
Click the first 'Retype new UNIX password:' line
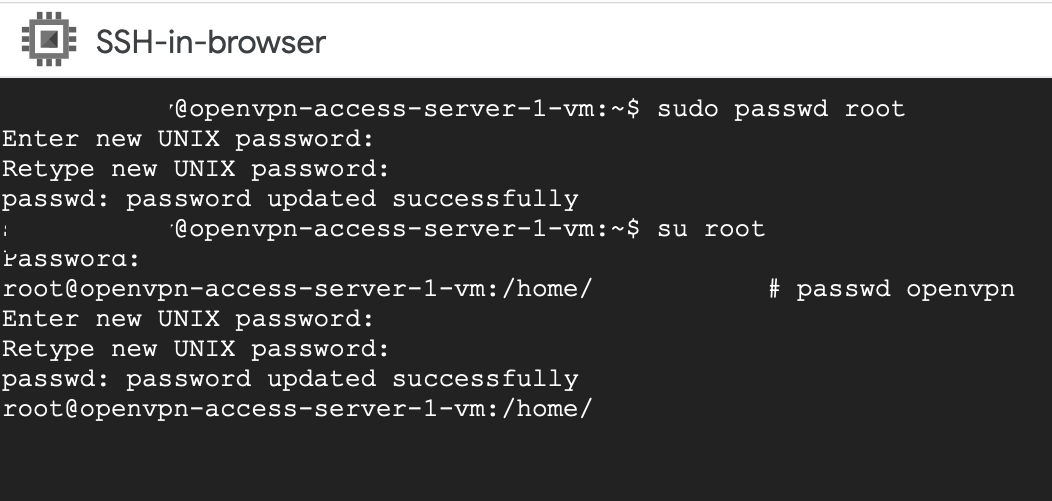click(x=195, y=169)
